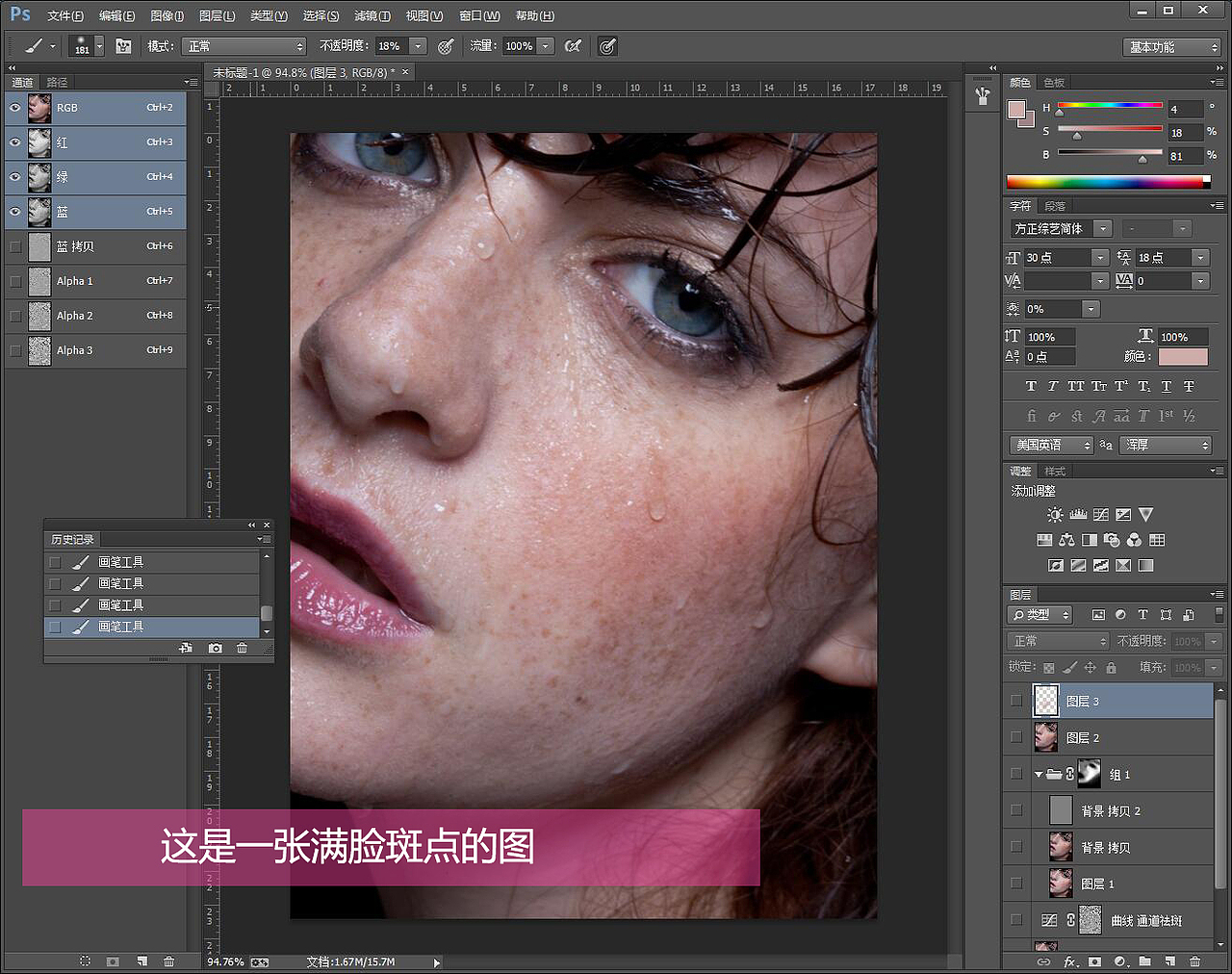Open layer style fx menu

(x=1070, y=961)
